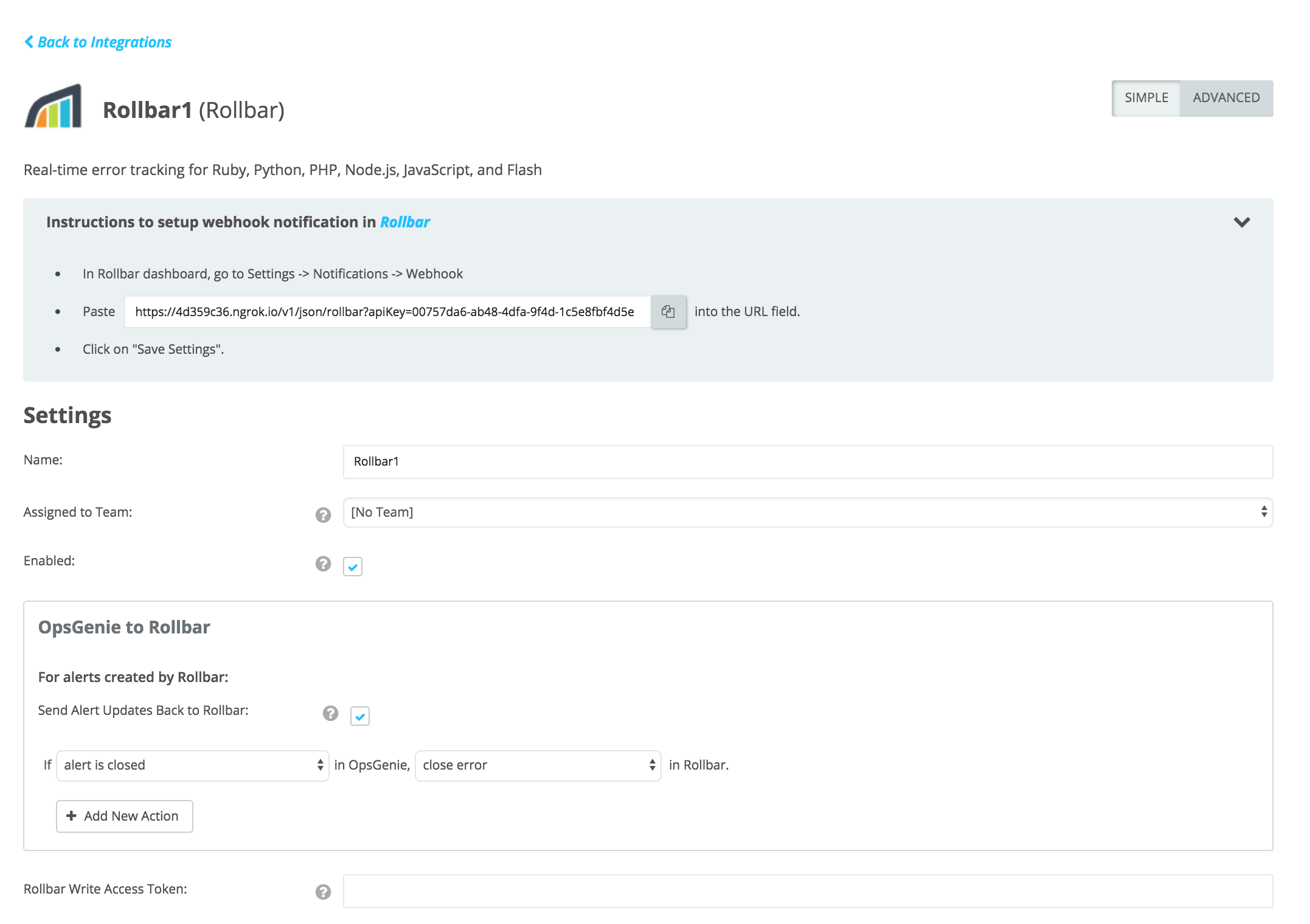Open the Rollbar link in instructions header
This screenshot has width=1310, height=924.
pos(405,222)
